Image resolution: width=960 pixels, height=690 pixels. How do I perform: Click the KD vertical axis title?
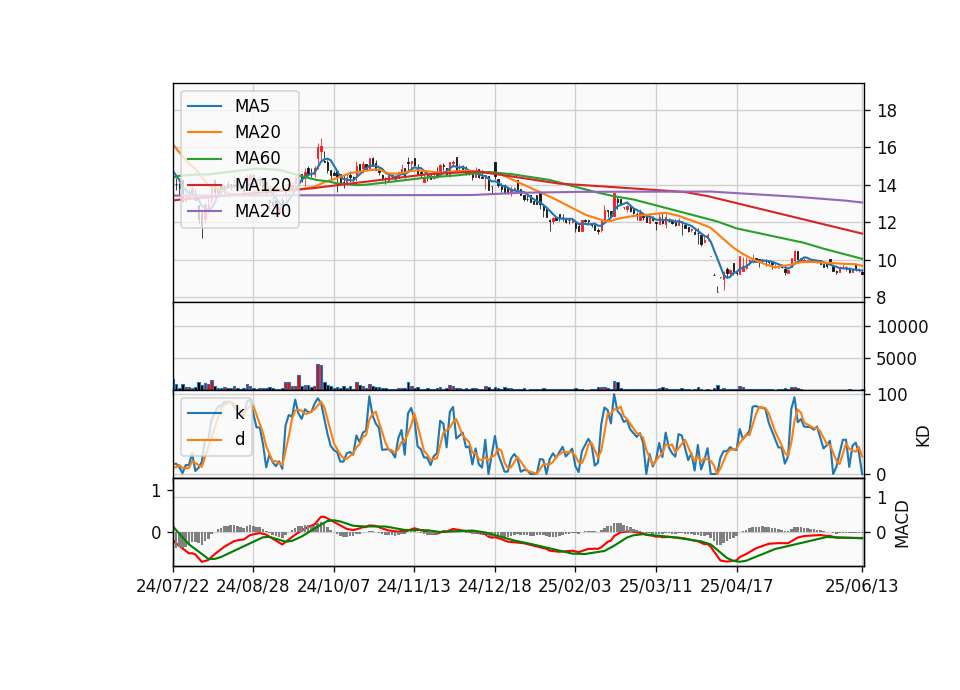923,437
